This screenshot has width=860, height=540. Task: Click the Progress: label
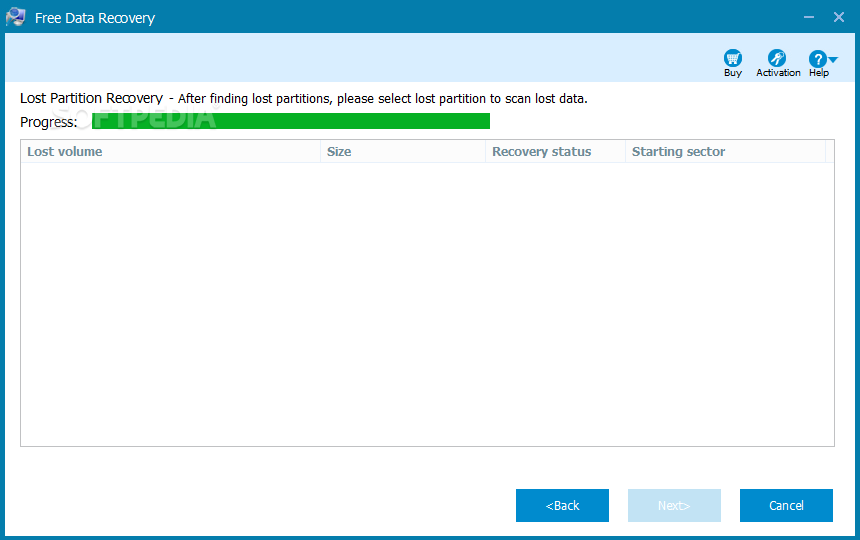pos(49,122)
